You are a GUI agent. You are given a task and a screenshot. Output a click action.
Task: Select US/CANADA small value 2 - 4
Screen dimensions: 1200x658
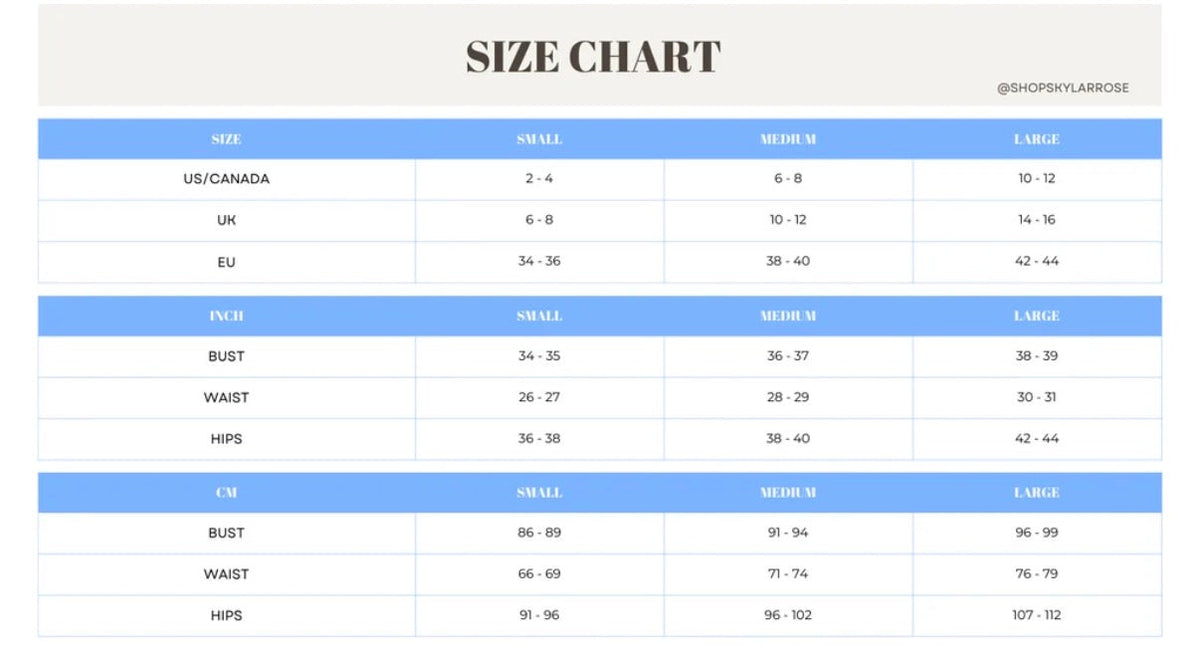click(x=539, y=179)
